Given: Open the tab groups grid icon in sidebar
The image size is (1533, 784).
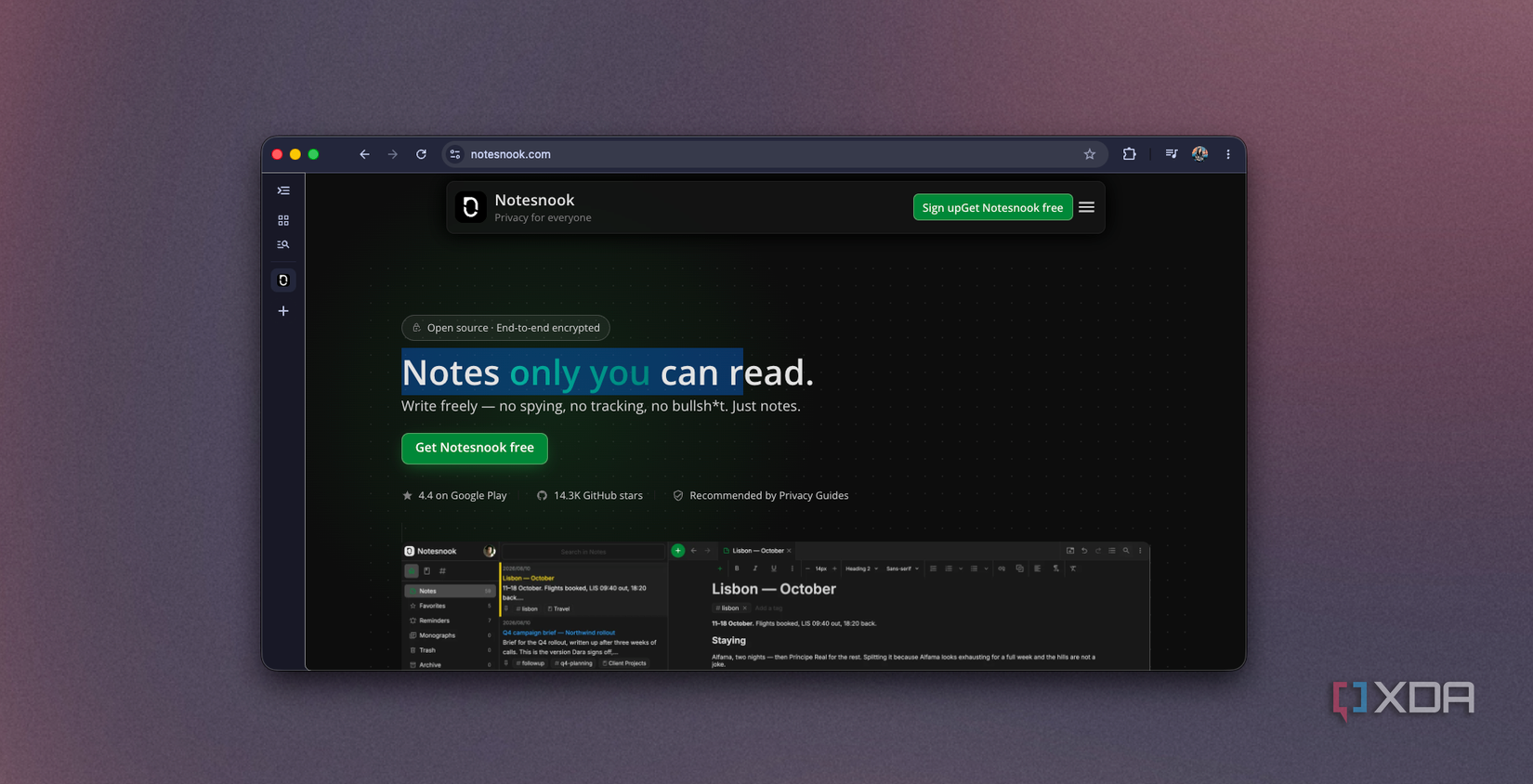Looking at the screenshot, I should tap(283, 220).
